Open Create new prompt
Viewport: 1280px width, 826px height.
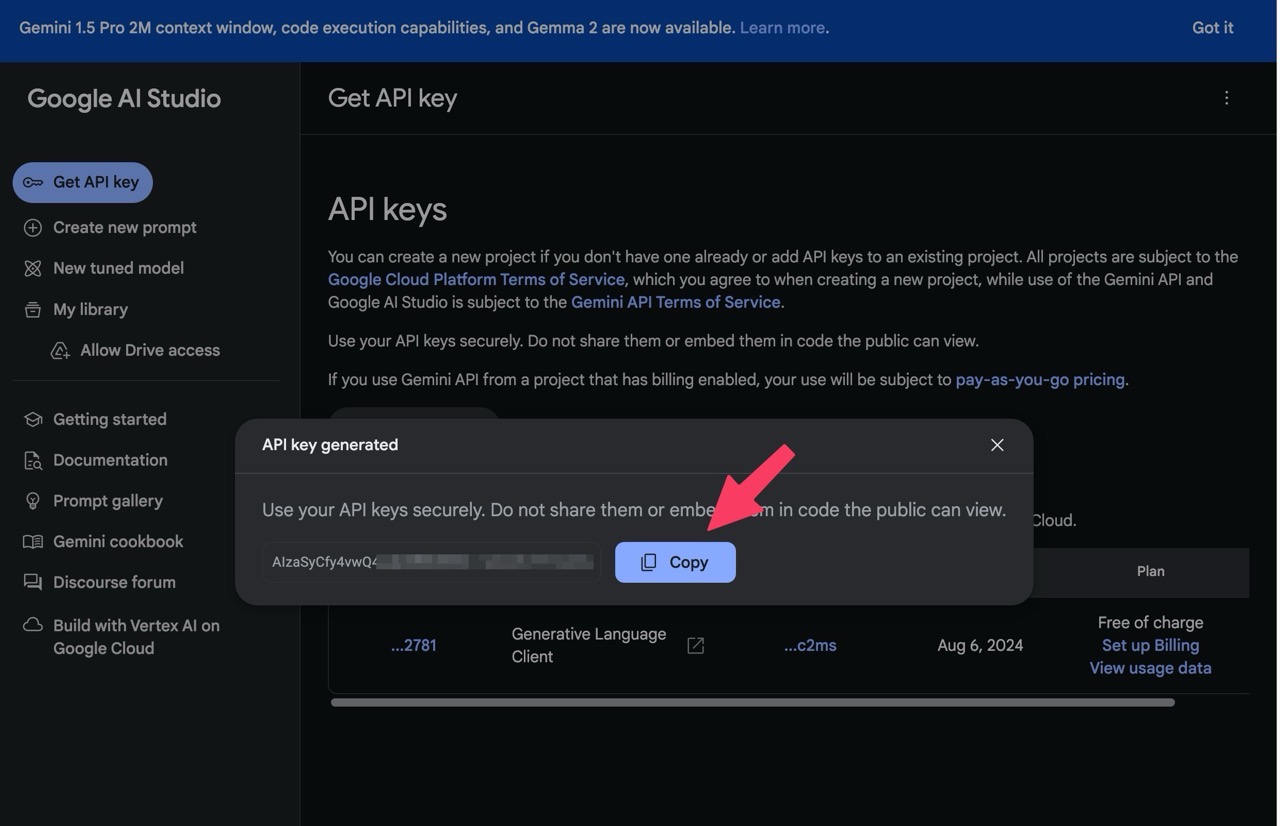(x=125, y=228)
